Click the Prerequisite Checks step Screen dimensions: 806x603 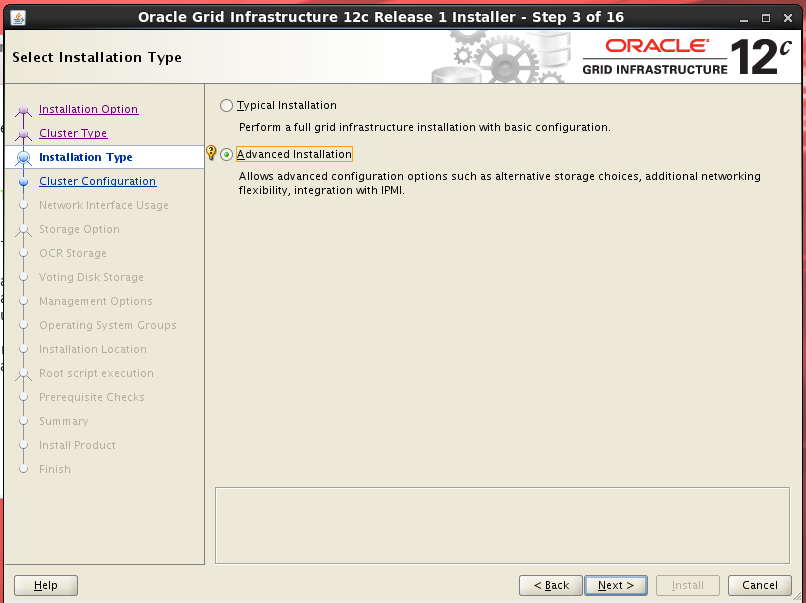pyautogui.click(x=92, y=397)
